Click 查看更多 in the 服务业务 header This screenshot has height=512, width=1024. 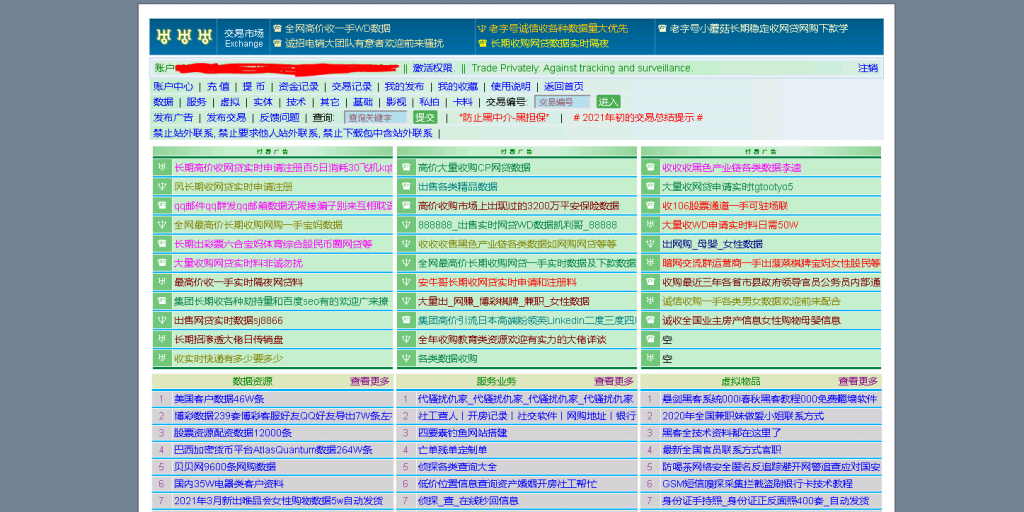pyautogui.click(x=614, y=381)
